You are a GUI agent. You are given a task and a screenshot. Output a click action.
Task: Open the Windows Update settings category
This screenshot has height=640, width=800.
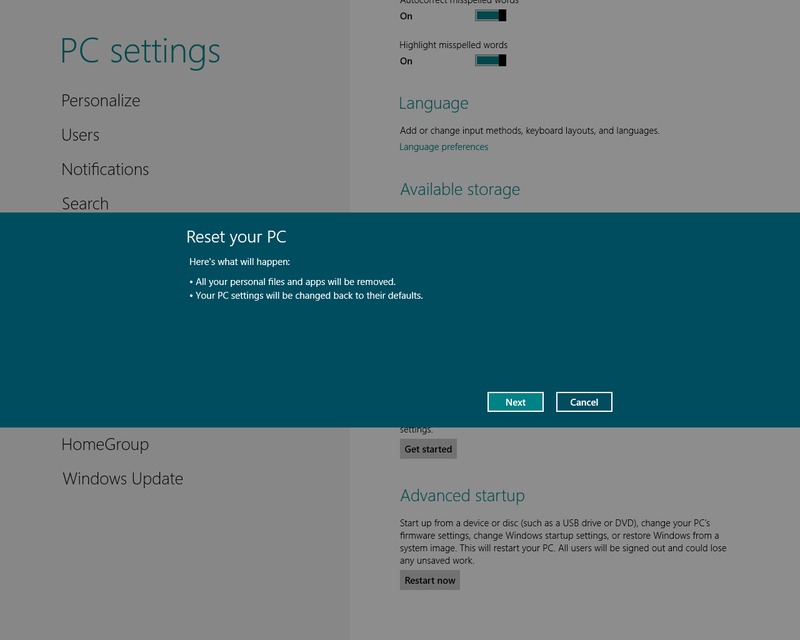click(x=123, y=479)
